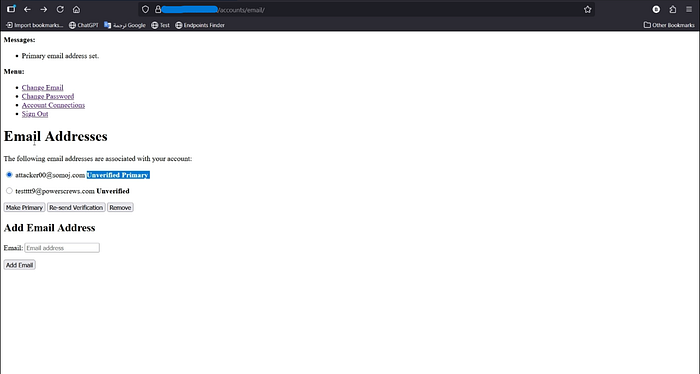Open the extensions puzzle icon
700x374 pixels.
673,9
